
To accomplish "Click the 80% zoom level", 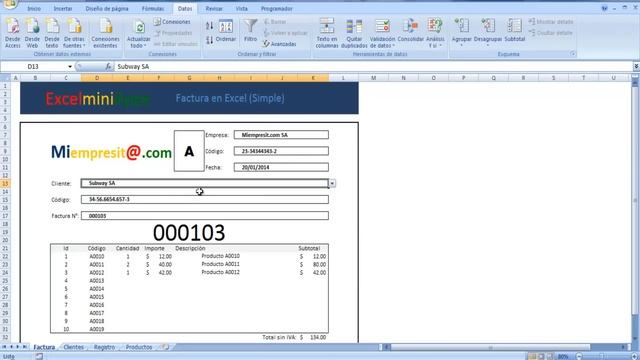I will click(x=563, y=356).
